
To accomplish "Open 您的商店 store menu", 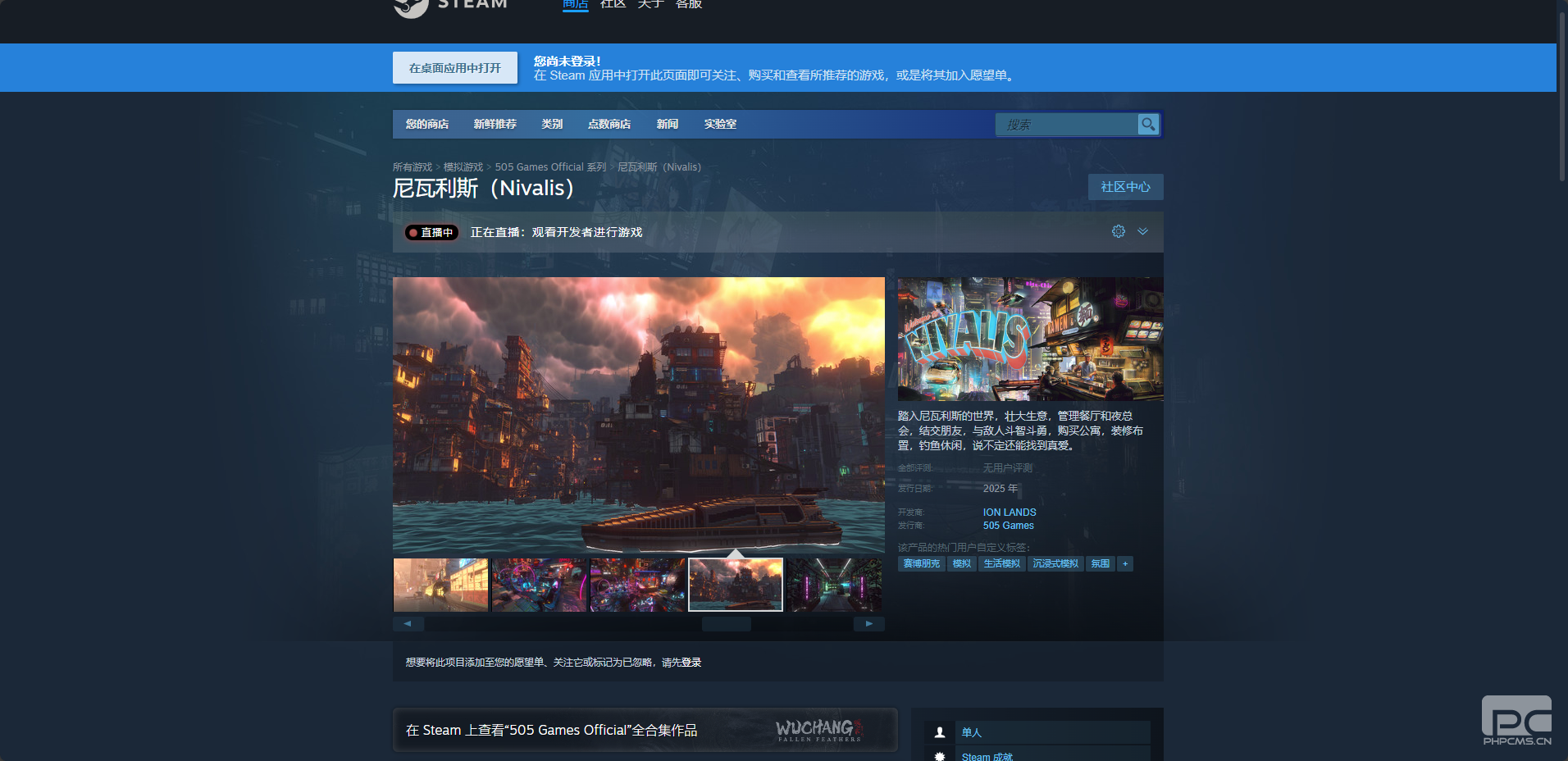I will click(427, 124).
